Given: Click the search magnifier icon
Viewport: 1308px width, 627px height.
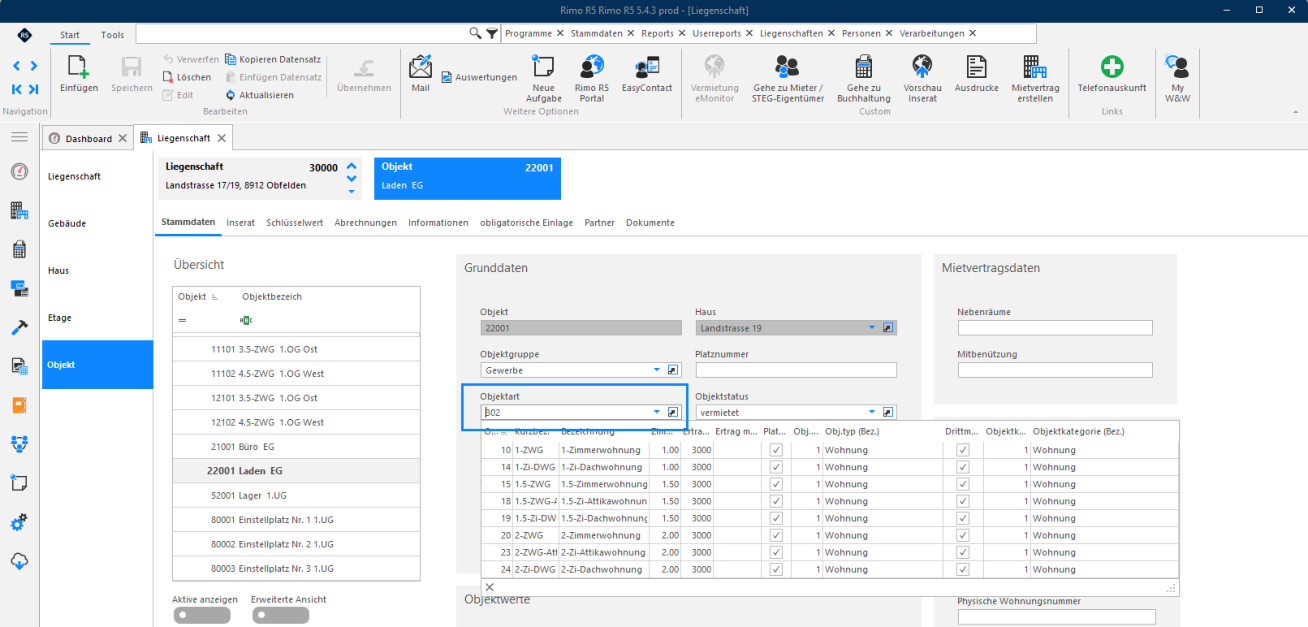Looking at the screenshot, I should point(476,33).
